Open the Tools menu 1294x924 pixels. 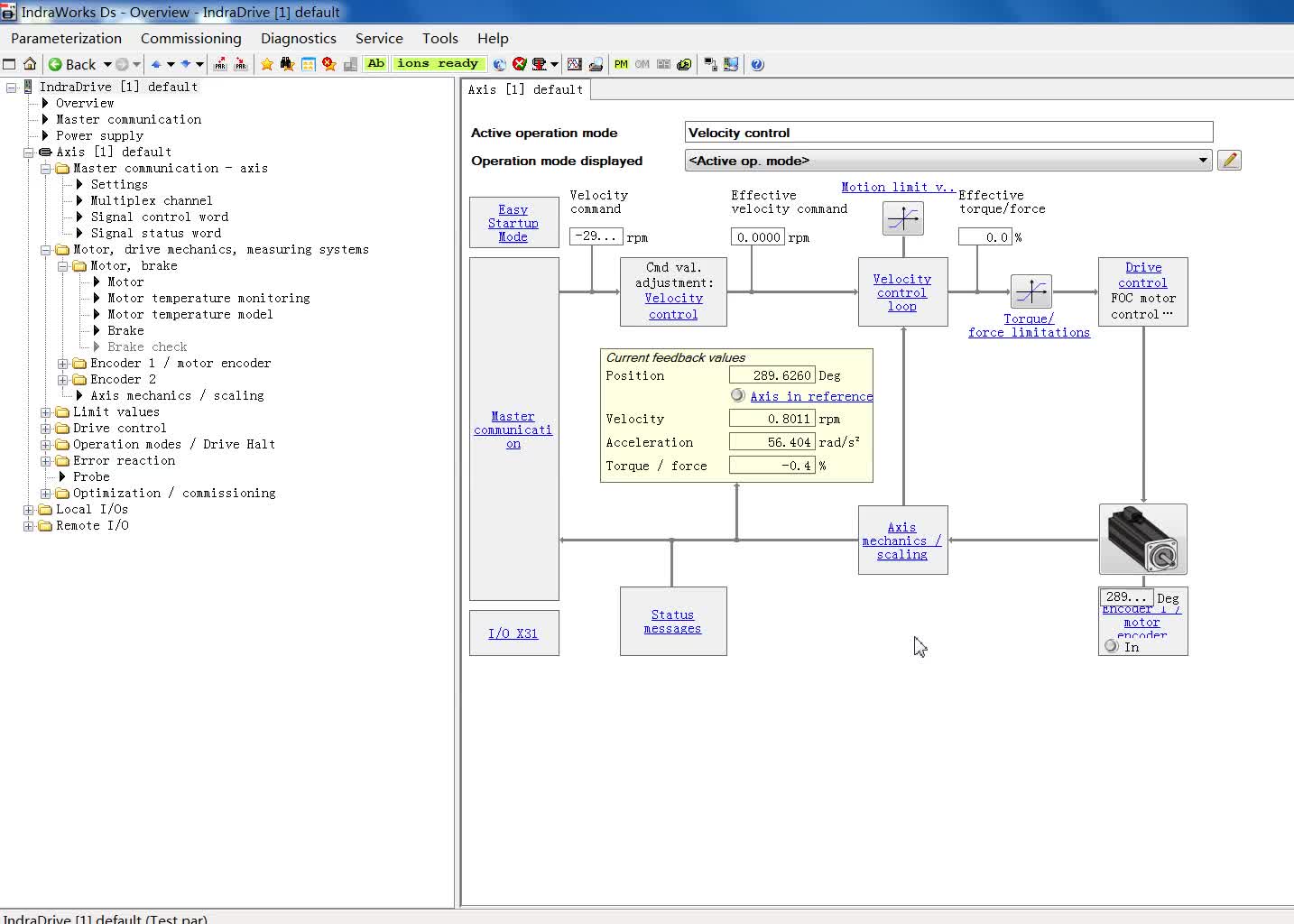[x=440, y=38]
